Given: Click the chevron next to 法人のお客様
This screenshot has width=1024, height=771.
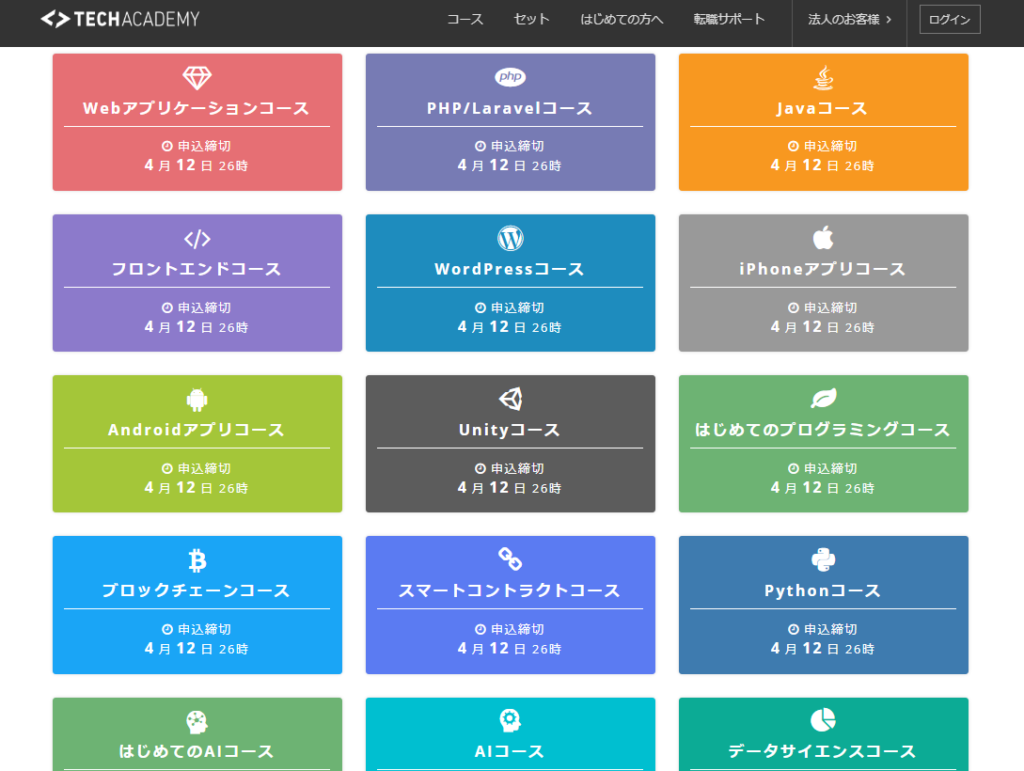Looking at the screenshot, I should point(888,20).
